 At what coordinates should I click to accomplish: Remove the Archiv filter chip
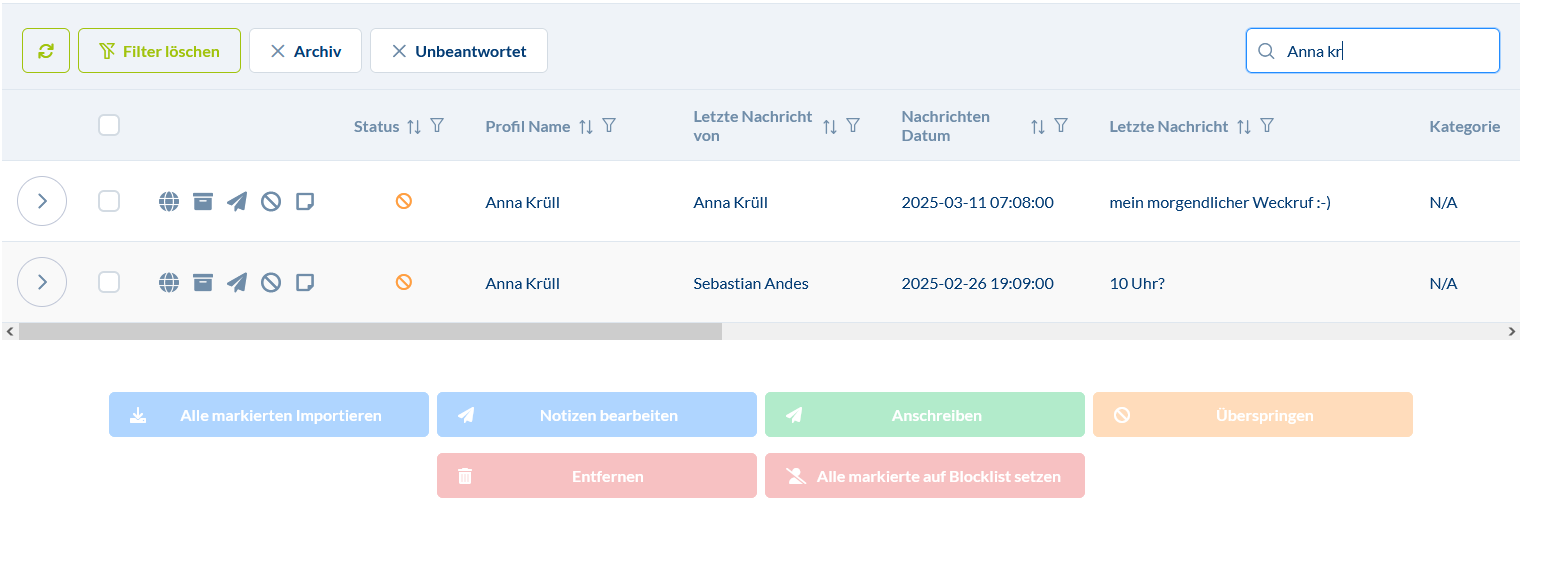[278, 51]
